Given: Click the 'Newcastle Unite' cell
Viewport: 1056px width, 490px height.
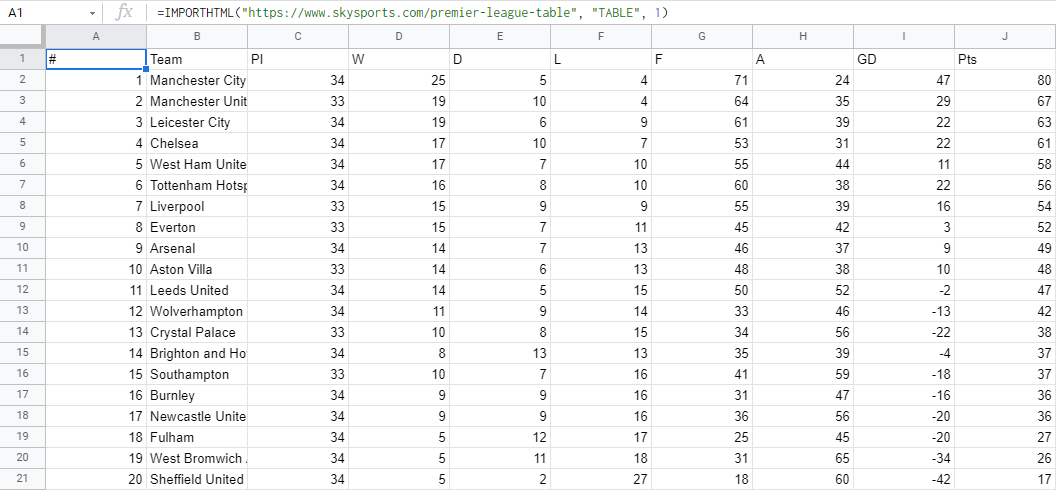Looking at the screenshot, I should [x=197, y=416].
